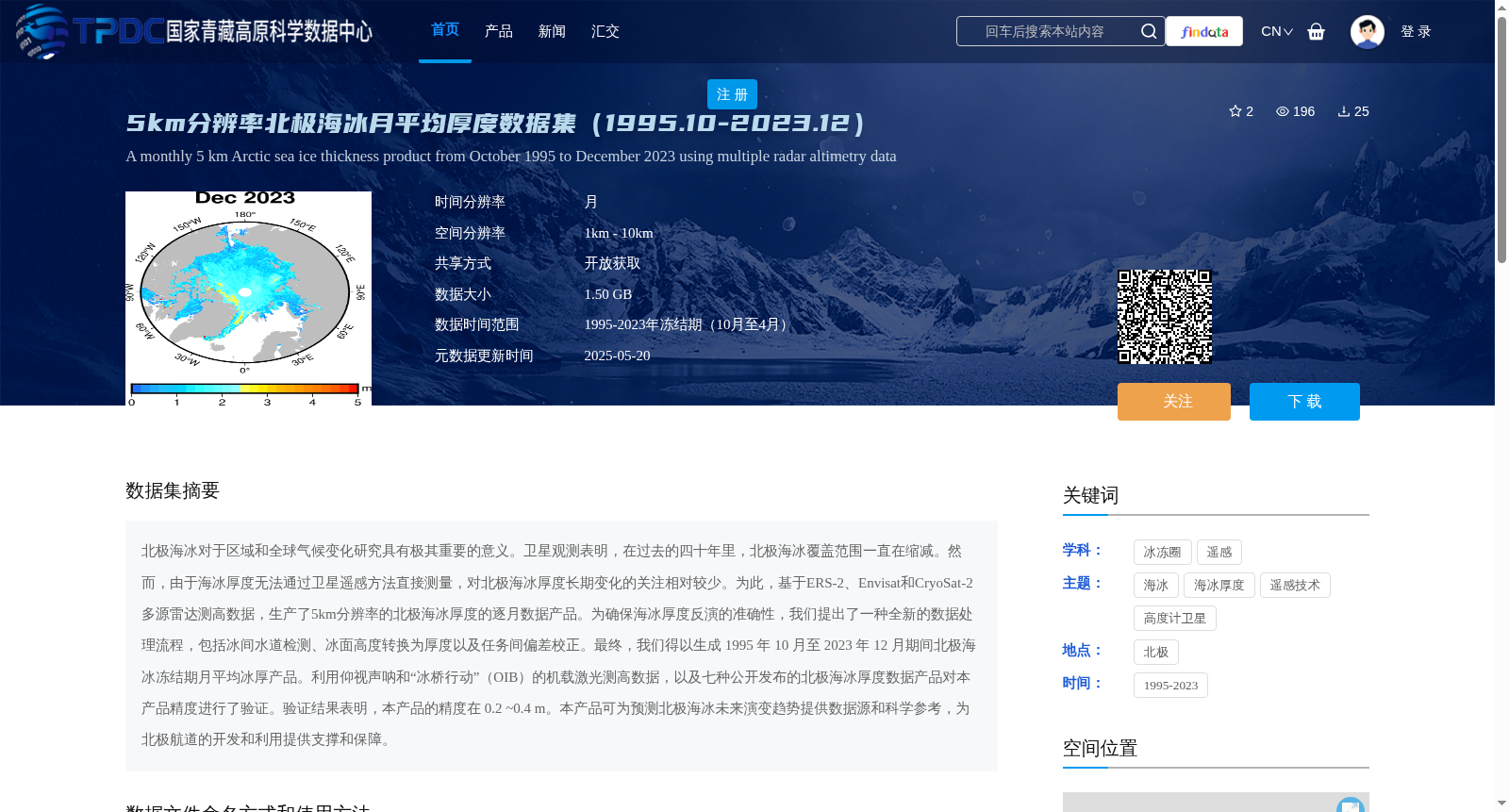Click the 登录 login link
The width and height of the screenshot is (1509, 812).
(1416, 31)
